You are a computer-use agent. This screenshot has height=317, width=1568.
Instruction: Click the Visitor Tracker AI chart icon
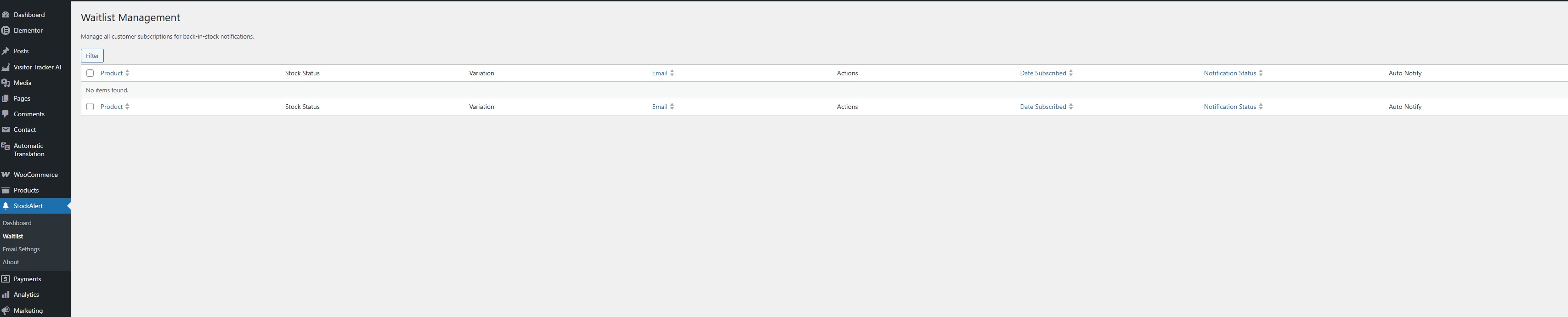coord(6,67)
